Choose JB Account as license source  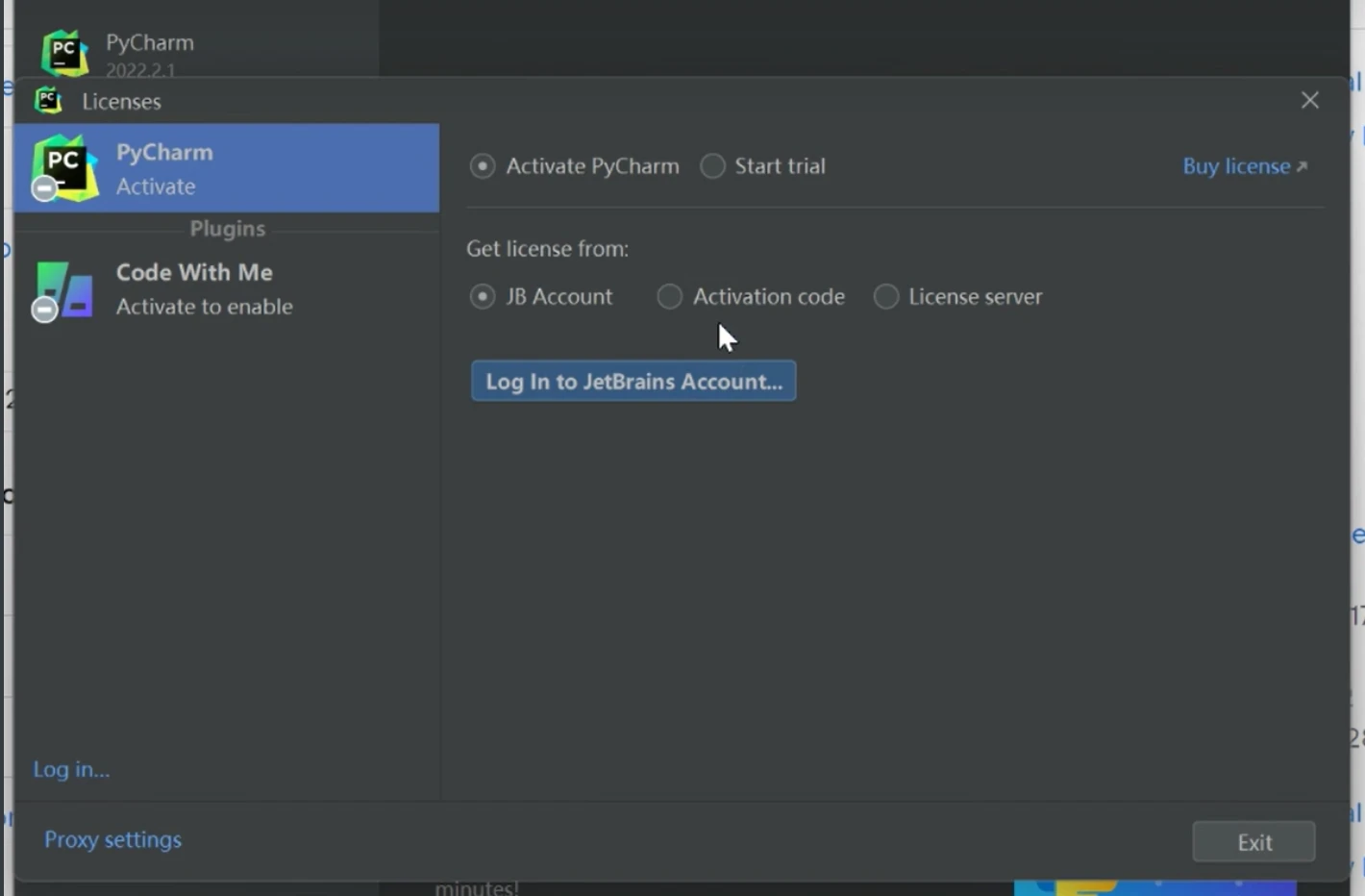point(483,297)
